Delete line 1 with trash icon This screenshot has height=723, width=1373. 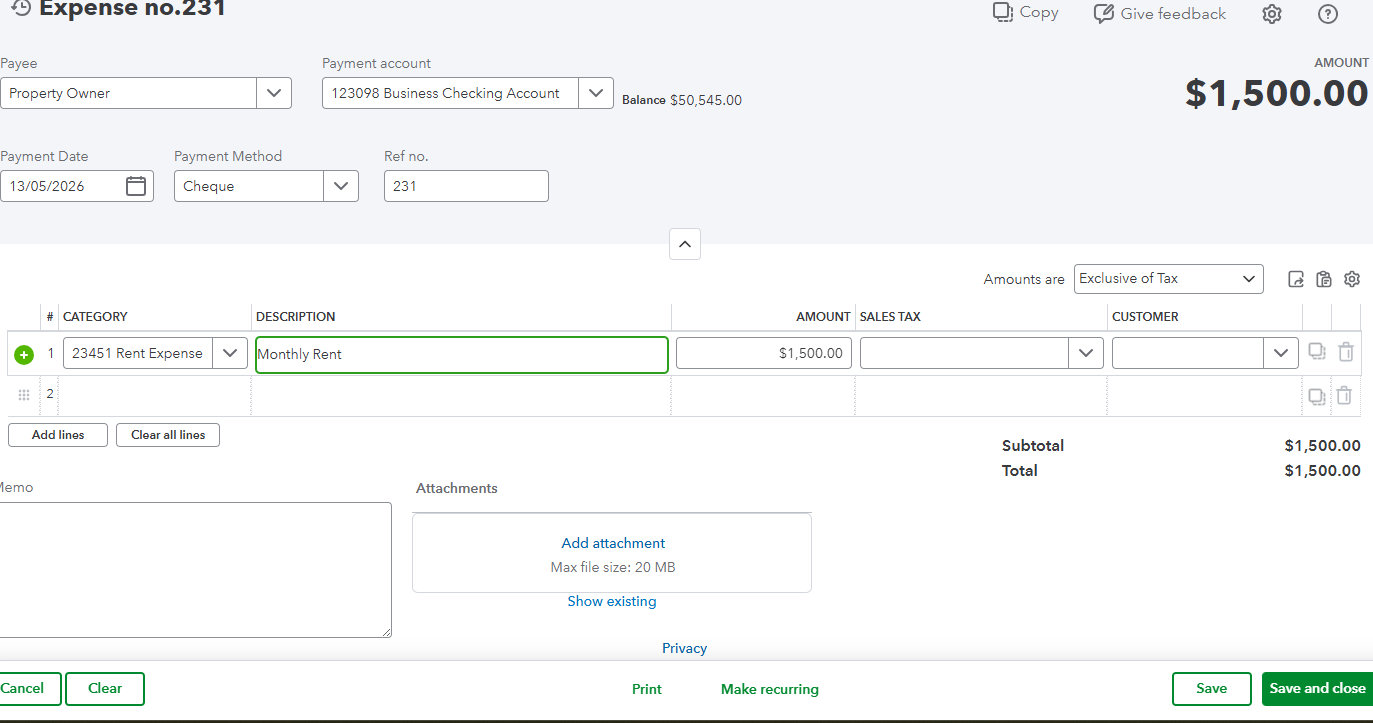(1346, 352)
